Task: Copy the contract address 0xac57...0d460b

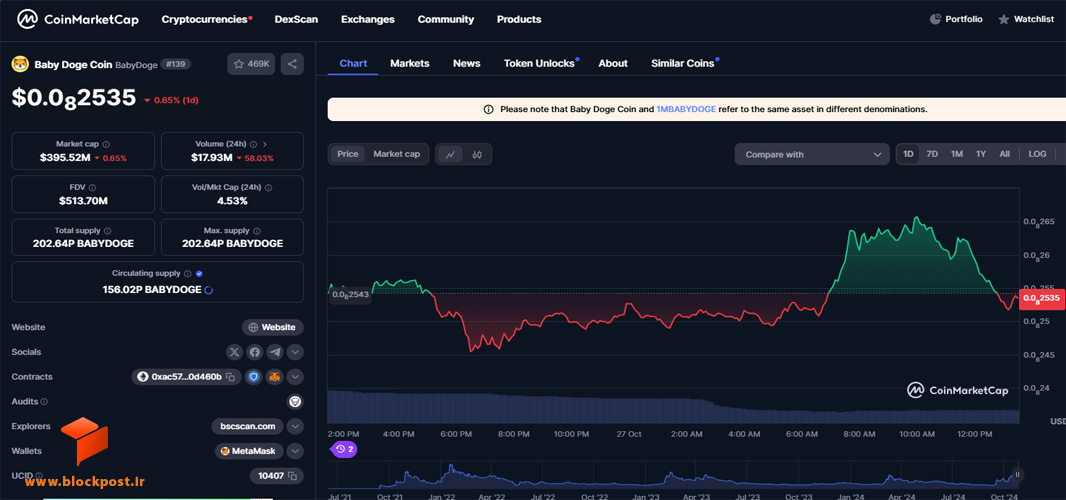Action: (230, 377)
